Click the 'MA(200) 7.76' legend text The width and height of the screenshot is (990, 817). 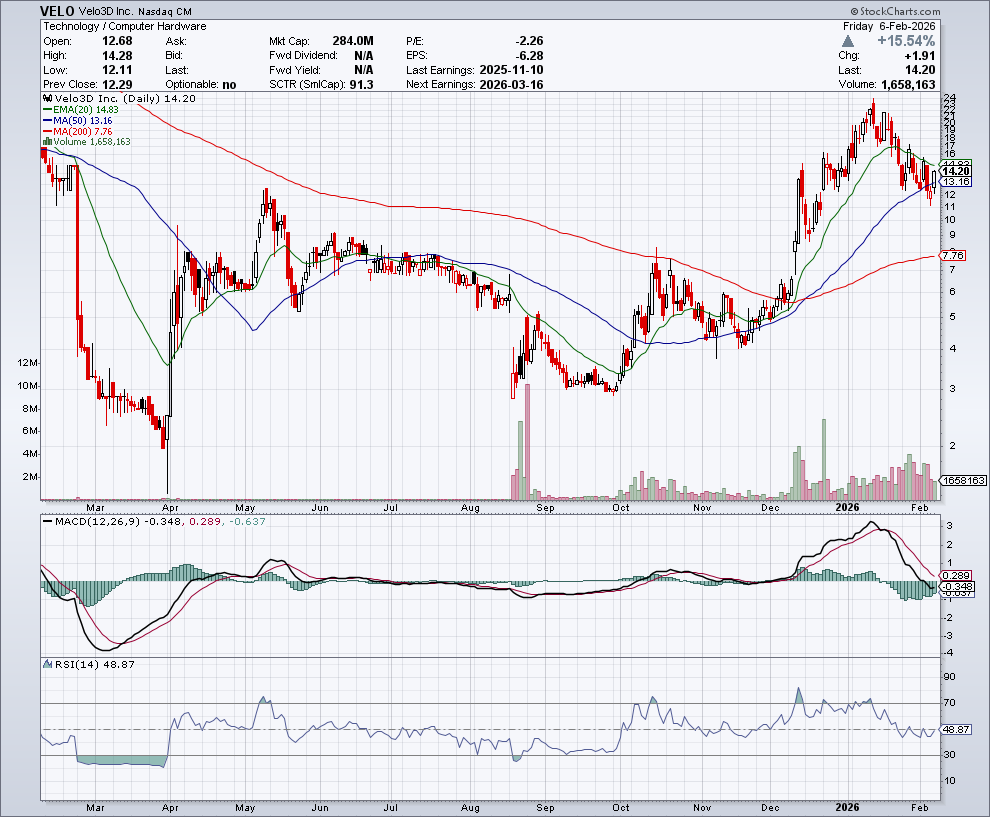pos(83,131)
